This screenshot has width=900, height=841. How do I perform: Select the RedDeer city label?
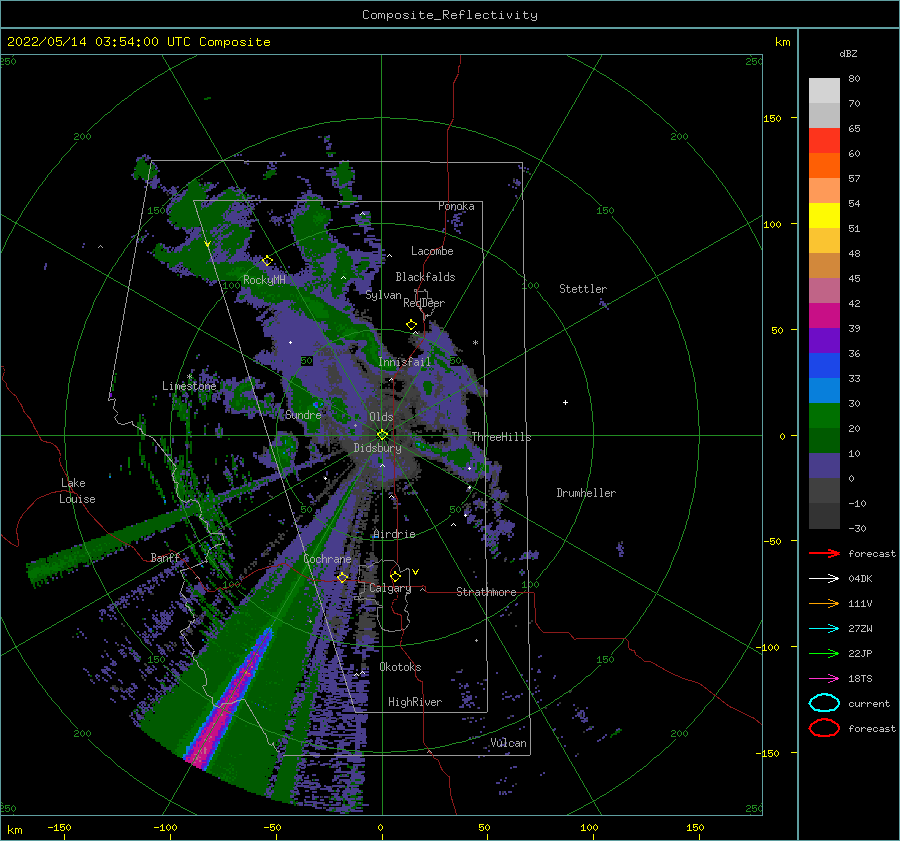click(424, 303)
